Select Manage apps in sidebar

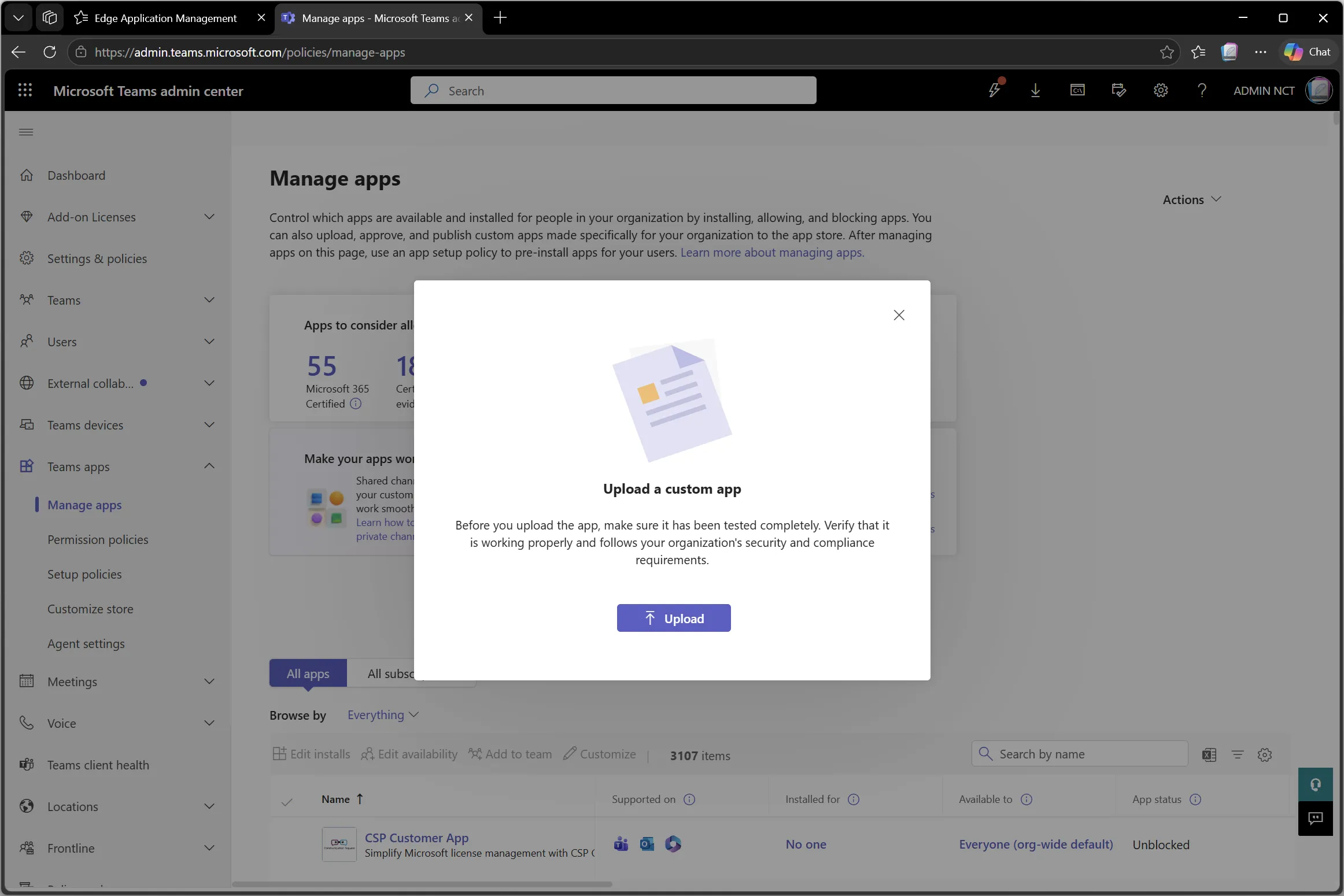point(84,505)
